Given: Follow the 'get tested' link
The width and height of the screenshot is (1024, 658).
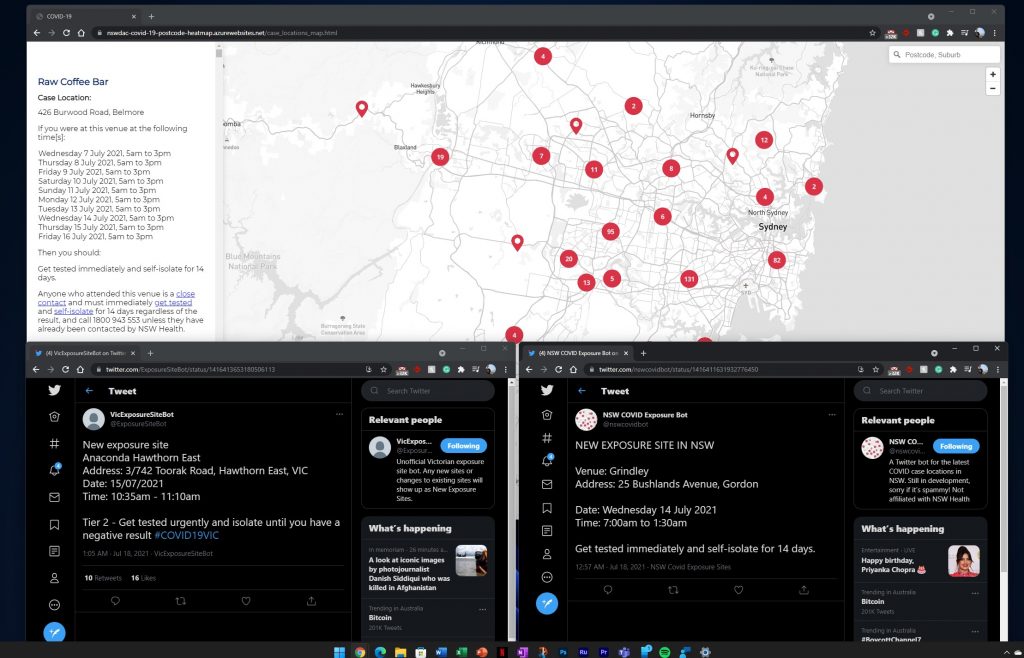Looking at the screenshot, I should click(173, 302).
